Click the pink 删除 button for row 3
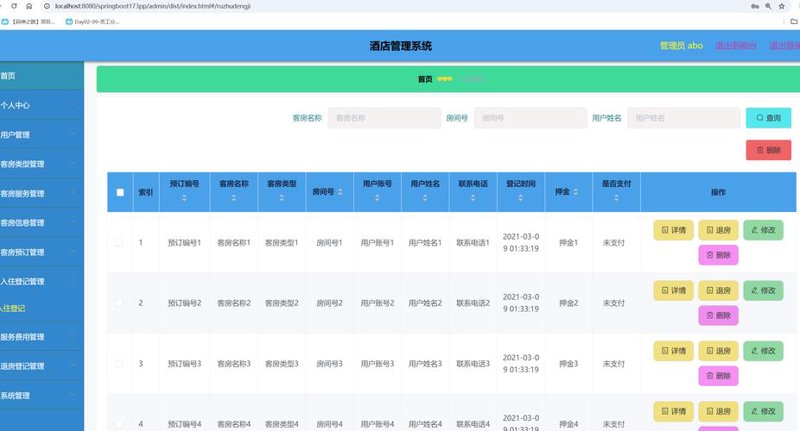Viewport: 800px width, 431px height. (x=718, y=376)
